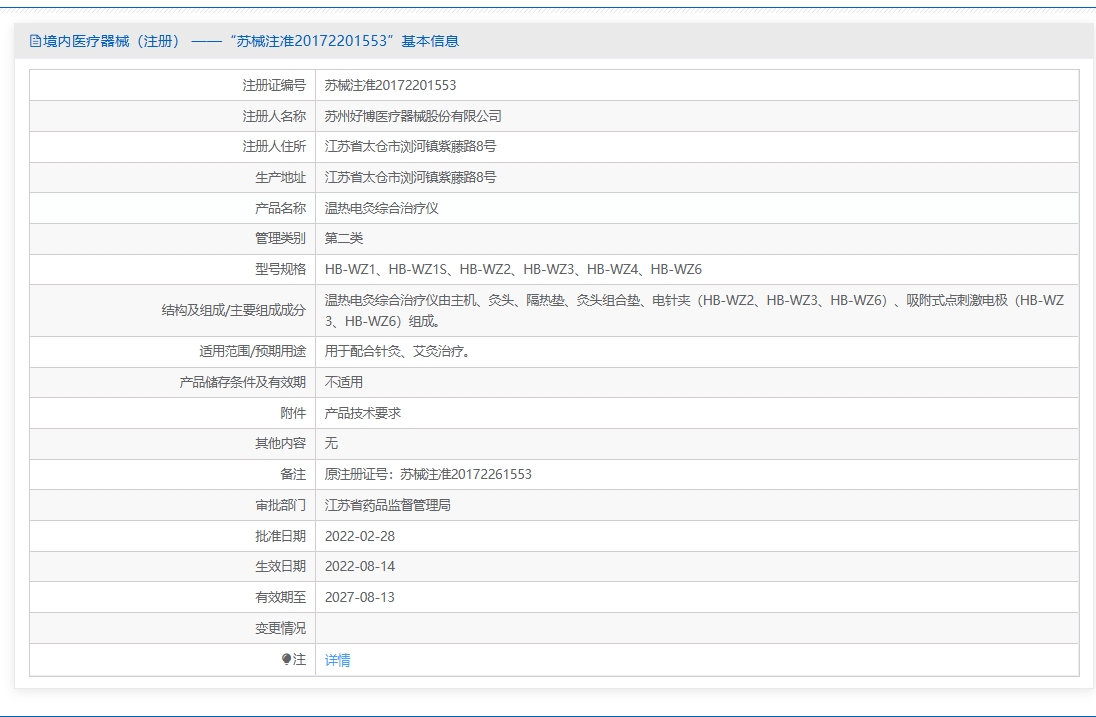Screen dimensions: 1096x717
Task: Click the 型号规格 row label
Action: (280, 269)
